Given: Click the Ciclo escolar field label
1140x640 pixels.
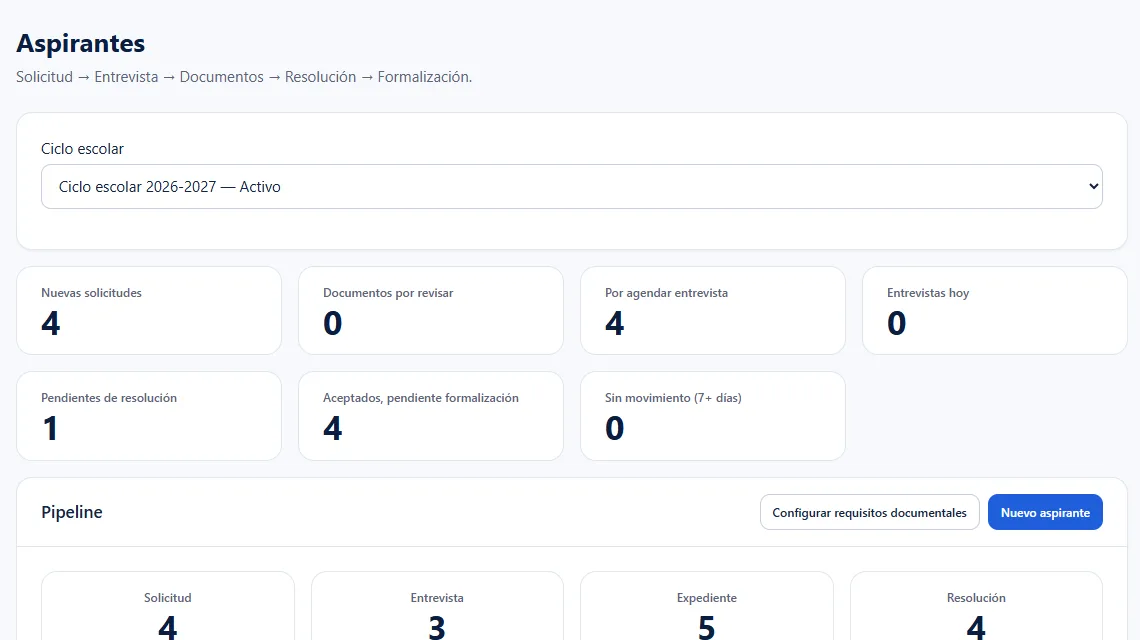Looking at the screenshot, I should (82, 149).
